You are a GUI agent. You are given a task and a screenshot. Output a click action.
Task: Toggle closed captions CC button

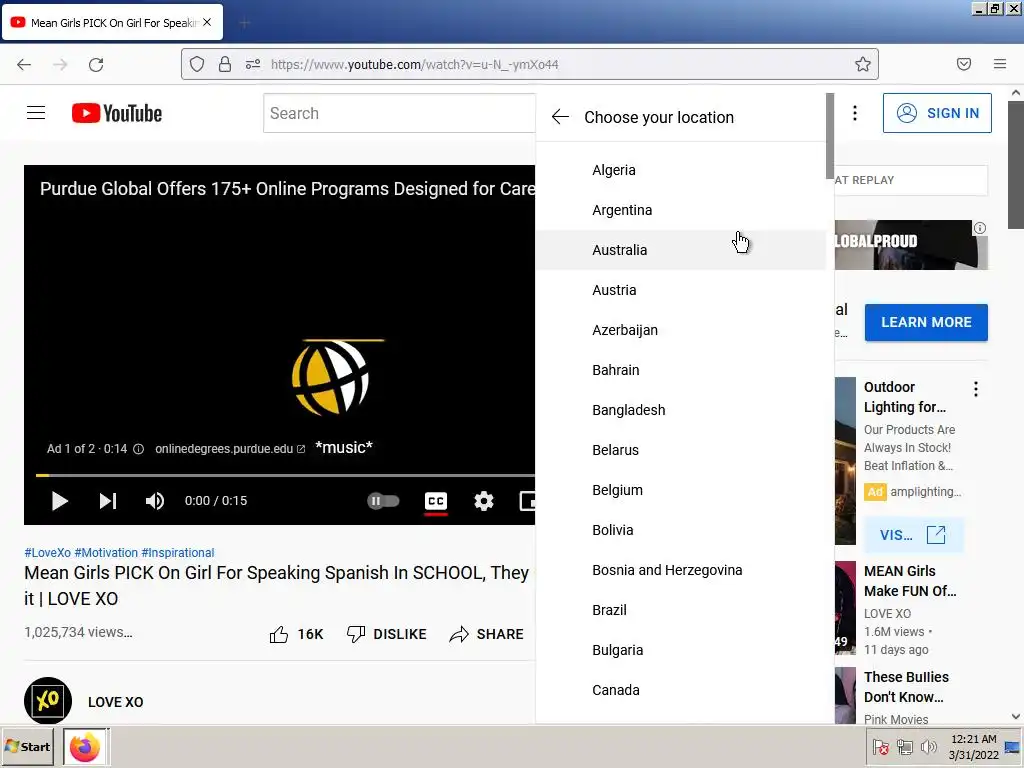pyautogui.click(x=436, y=502)
